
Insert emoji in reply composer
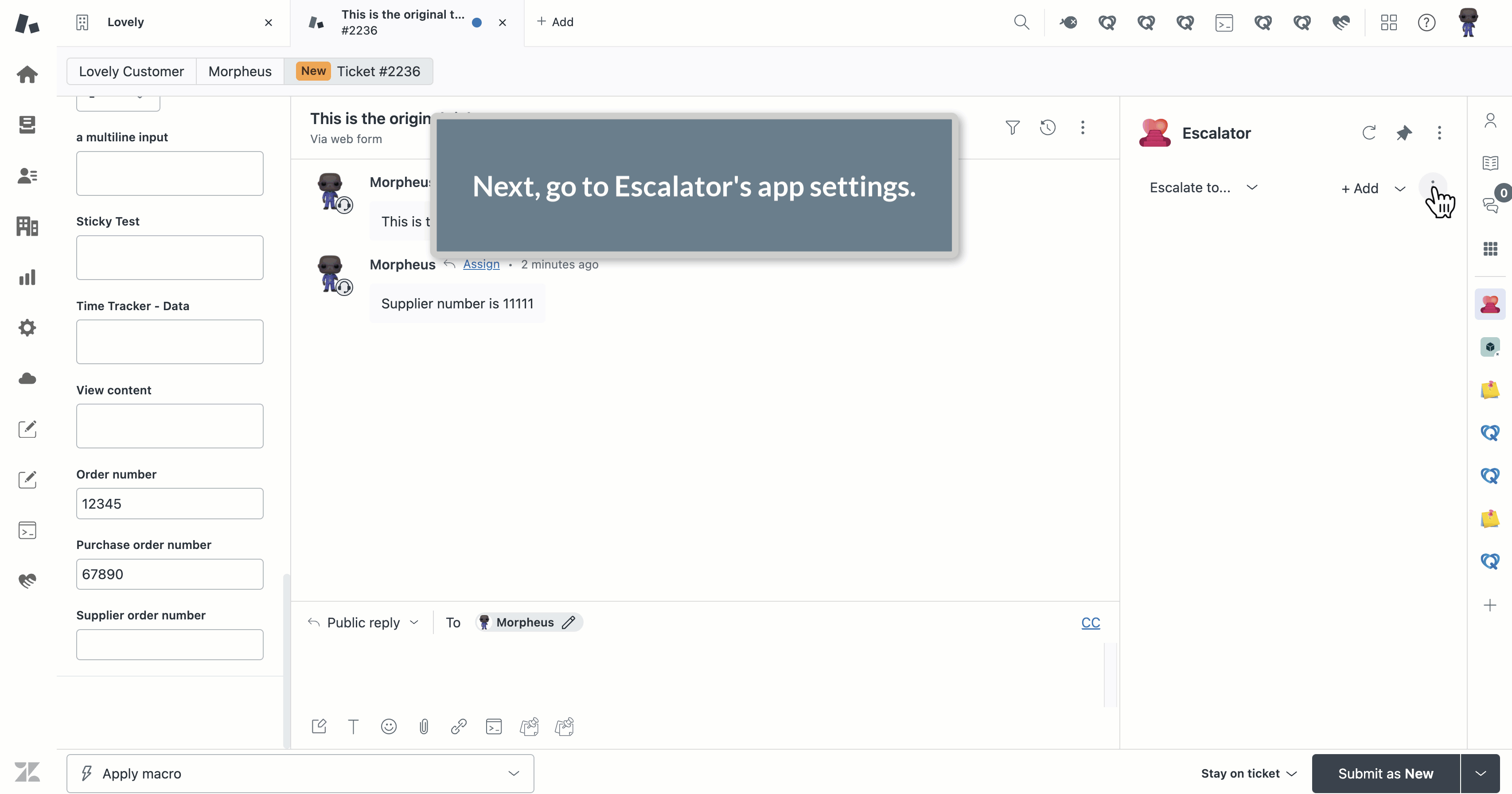click(389, 727)
